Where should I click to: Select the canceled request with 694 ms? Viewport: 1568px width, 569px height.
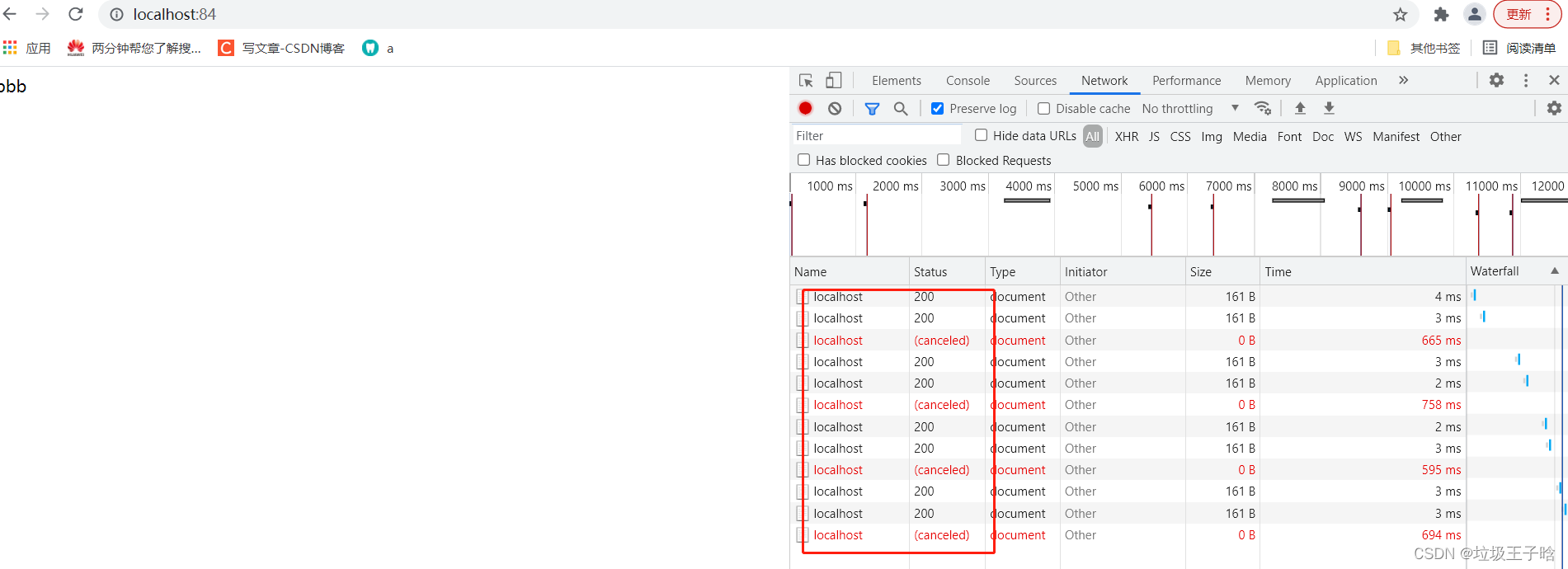(1128, 535)
